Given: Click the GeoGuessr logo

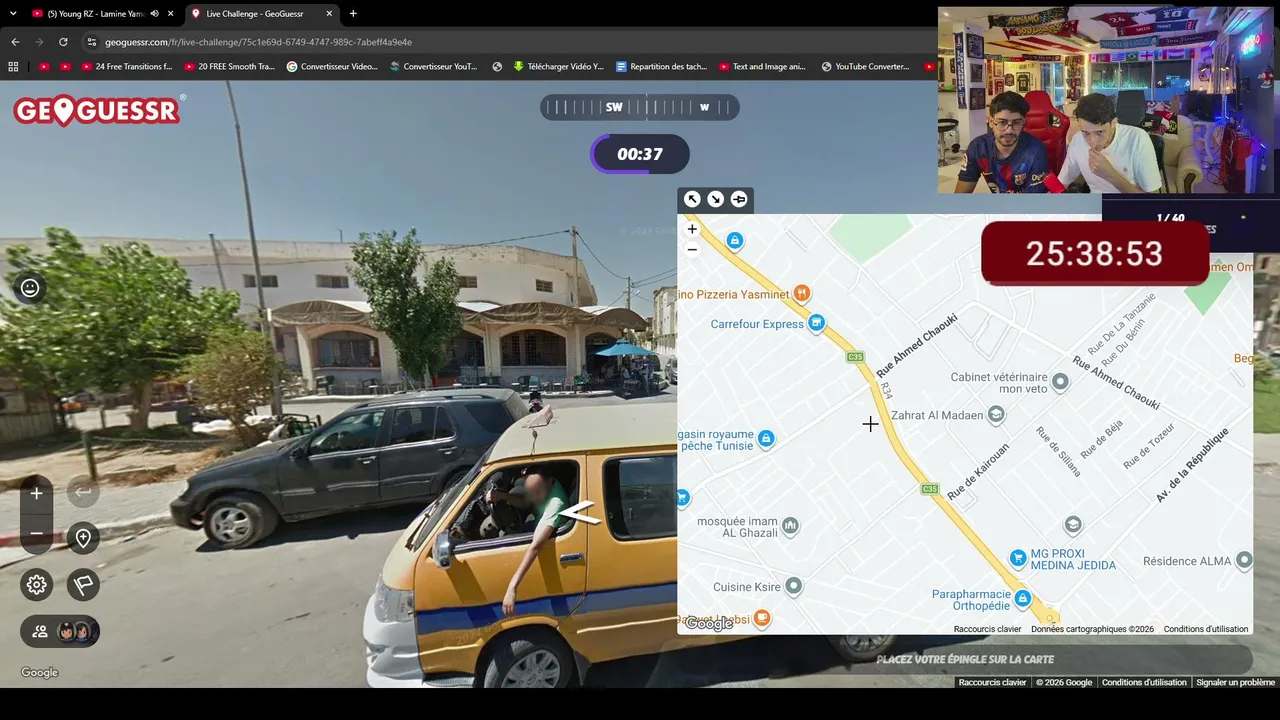Looking at the screenshot, I should 98,110.
